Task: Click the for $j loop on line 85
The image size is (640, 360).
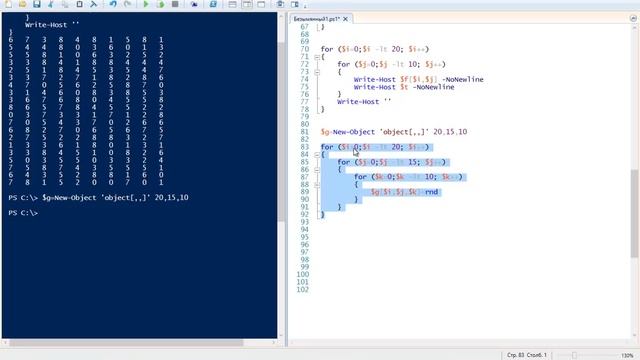Action: click(391, 162)
